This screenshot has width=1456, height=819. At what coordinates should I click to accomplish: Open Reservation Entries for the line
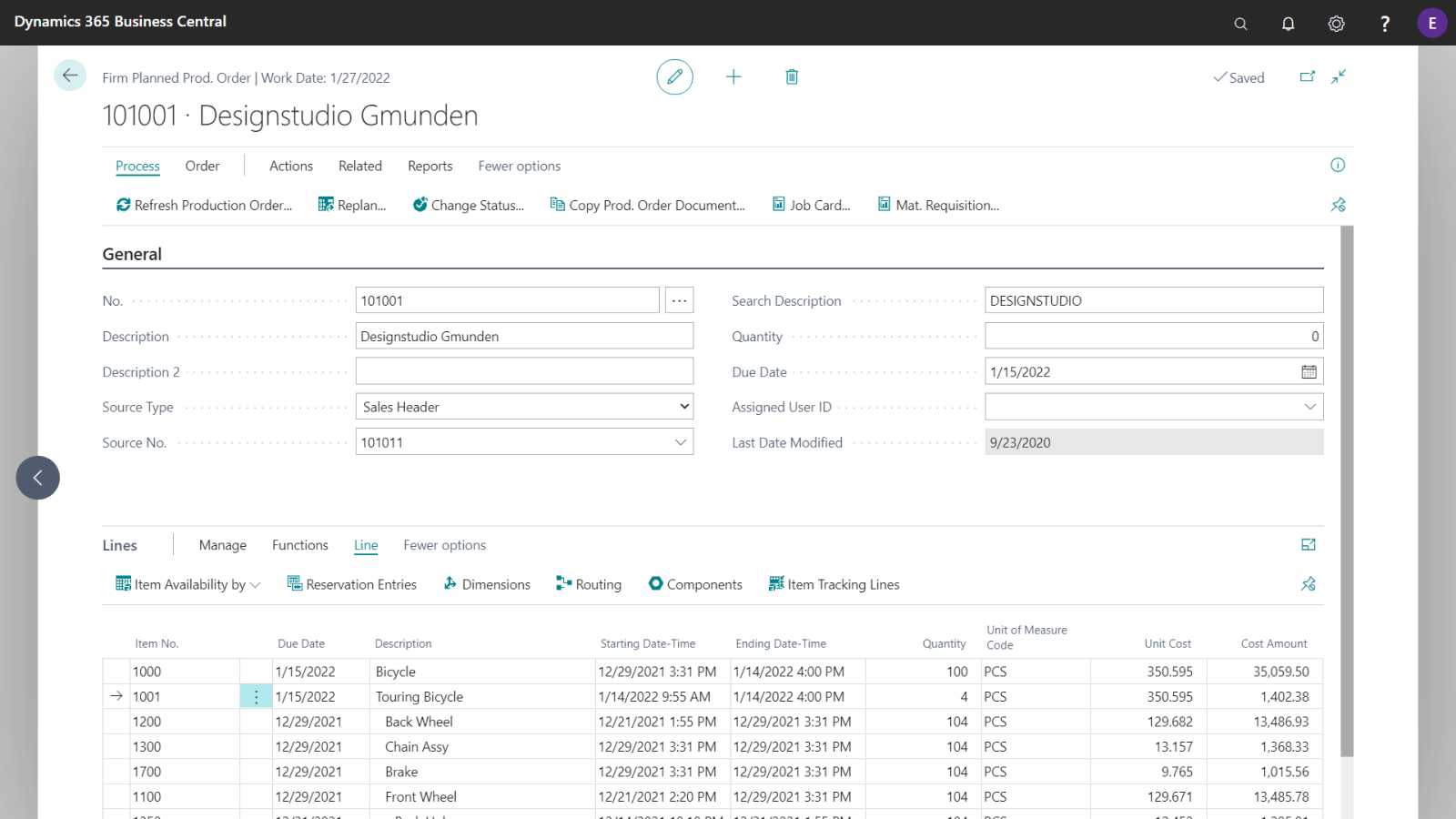(351, 583)
